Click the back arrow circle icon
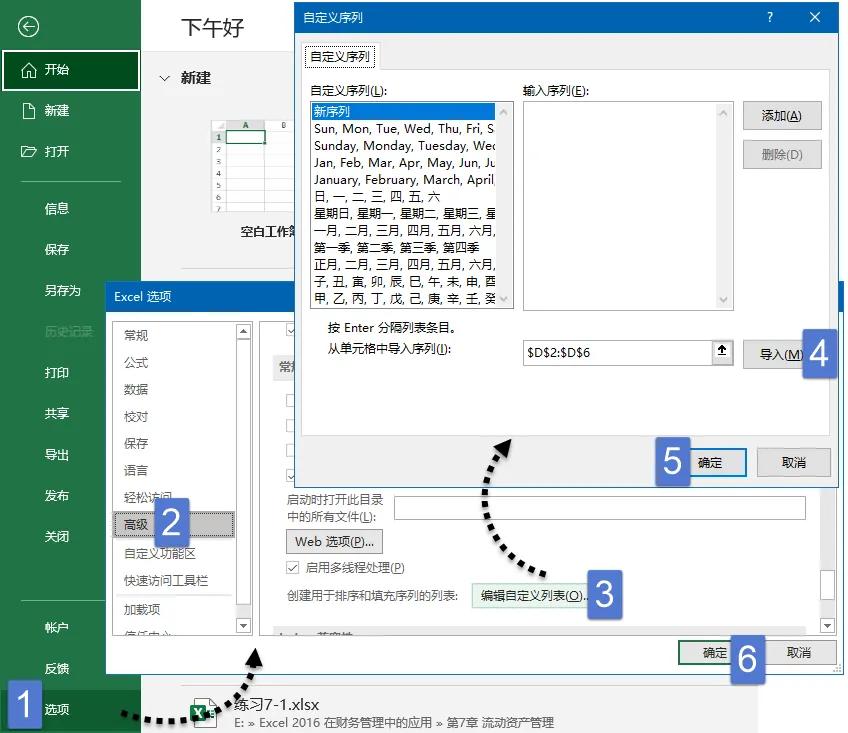This screenshot has width=848, height=733. 28,26
